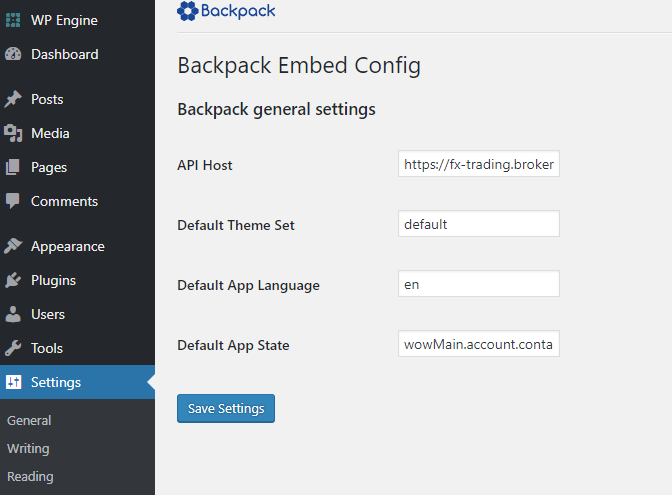Click the Backpack brand text
Image resolution: width=672 pixels, height=495 pixels.
click(x=238, y=11)
